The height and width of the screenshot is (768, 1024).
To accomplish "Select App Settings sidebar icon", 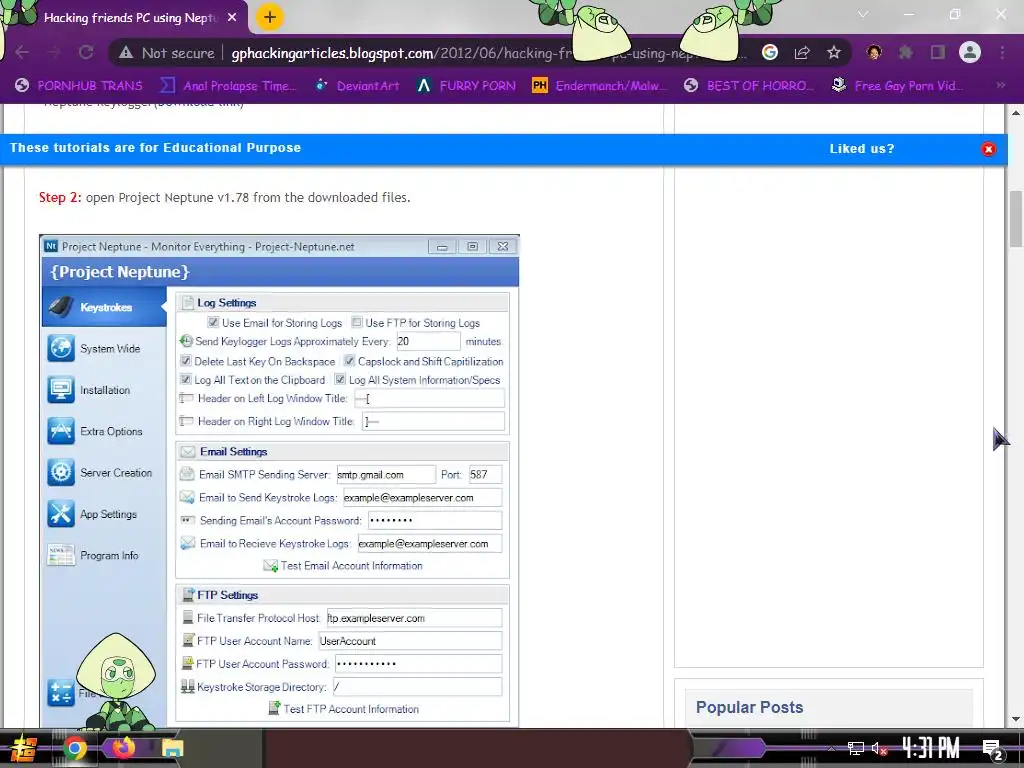I will tap(61, 514).
